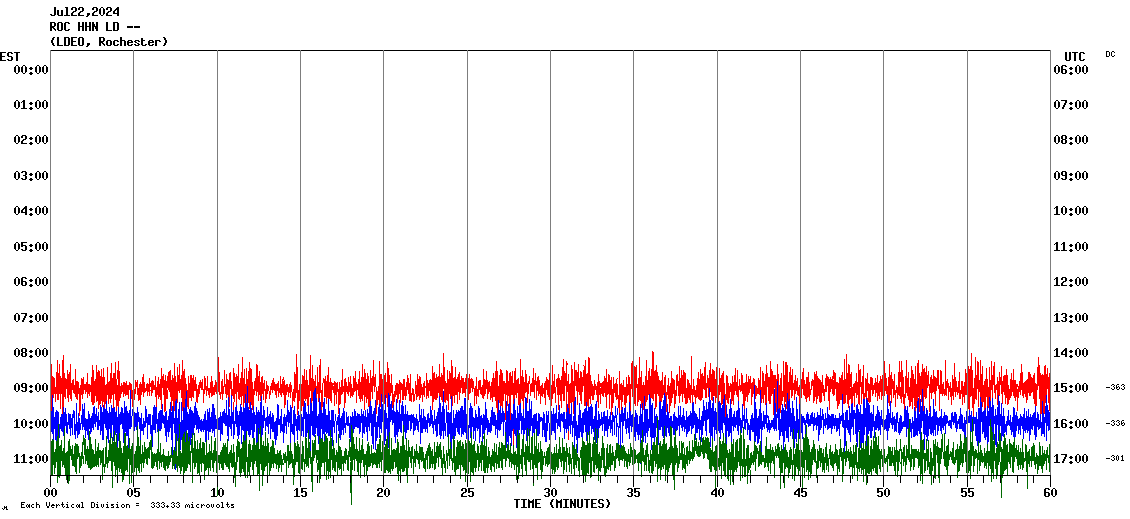
Task: Click the 15 minute tick label
Action: (x=300, y=493)
